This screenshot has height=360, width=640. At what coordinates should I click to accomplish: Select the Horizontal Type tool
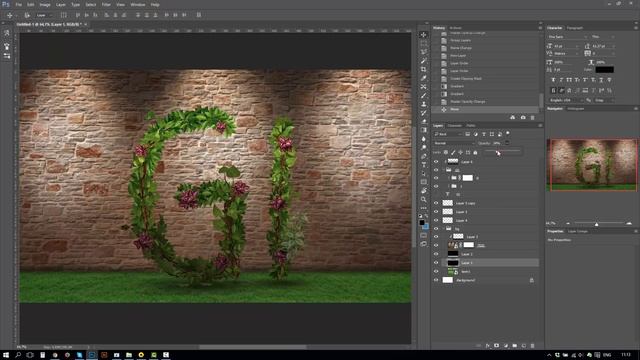coord(424,165)
